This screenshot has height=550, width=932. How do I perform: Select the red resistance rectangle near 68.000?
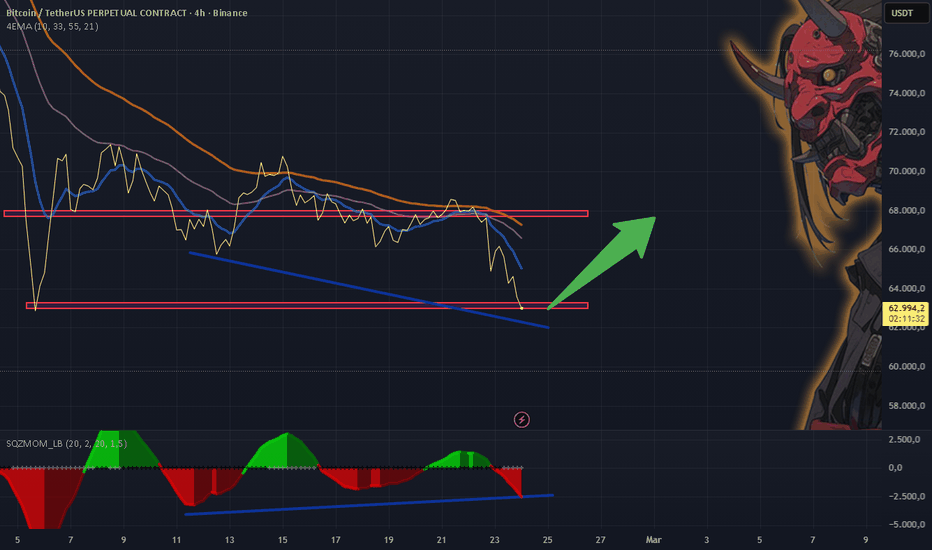(296, 213)
